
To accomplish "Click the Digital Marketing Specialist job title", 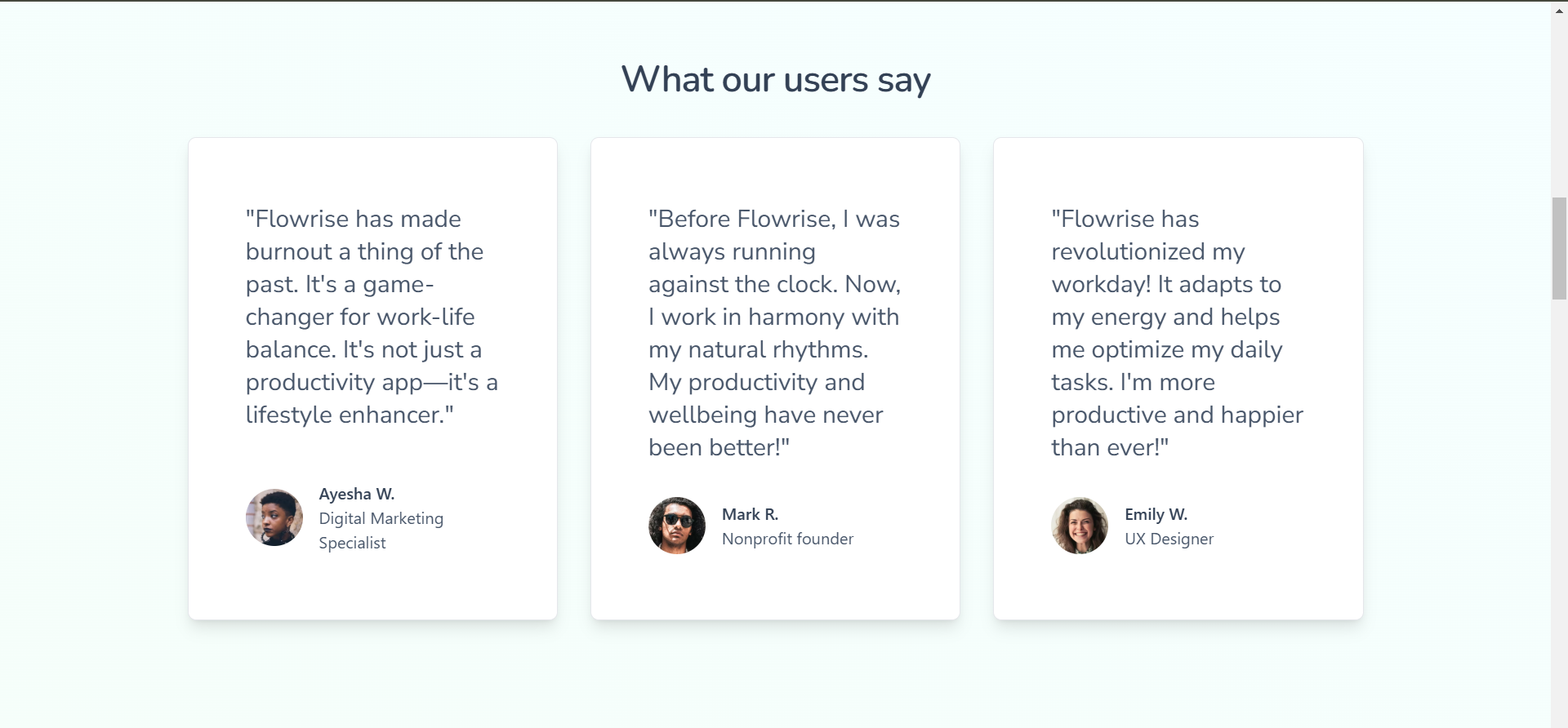I will tap(381, 530).
